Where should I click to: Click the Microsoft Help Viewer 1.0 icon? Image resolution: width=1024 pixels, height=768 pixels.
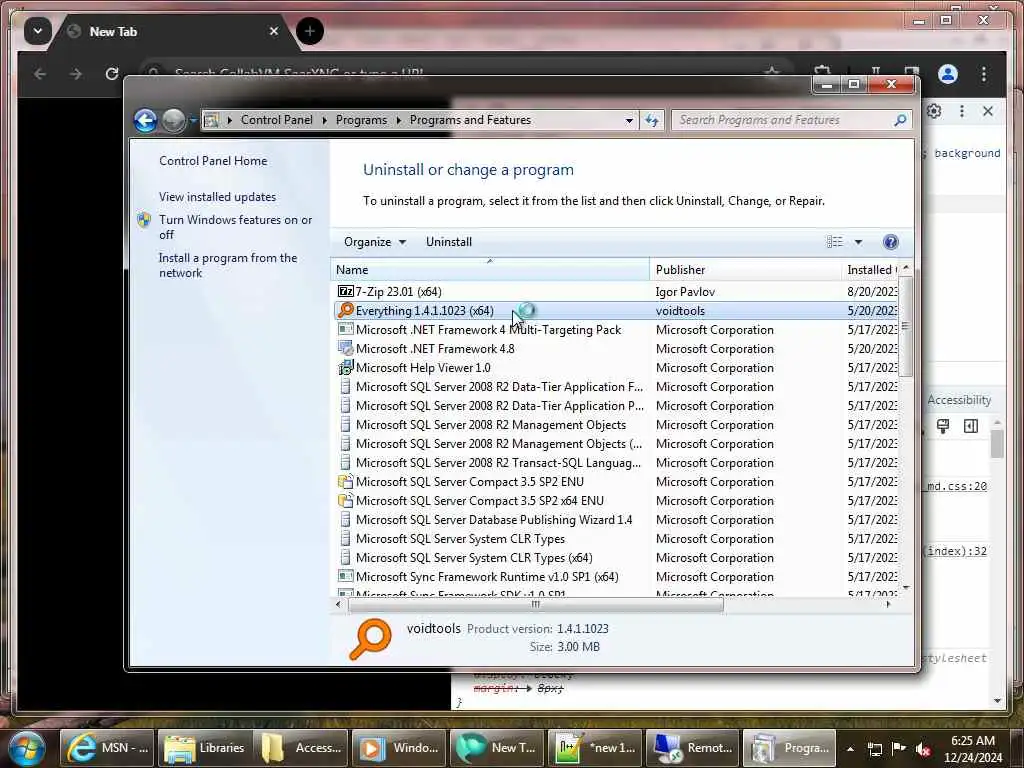[345, 368]
